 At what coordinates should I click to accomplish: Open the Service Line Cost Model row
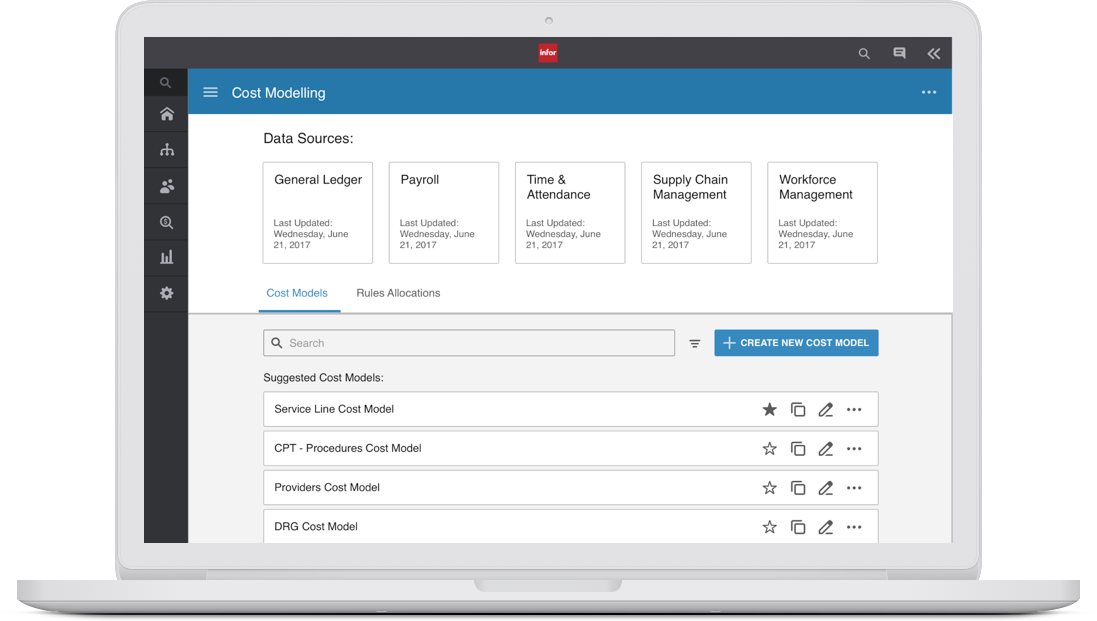571,409
